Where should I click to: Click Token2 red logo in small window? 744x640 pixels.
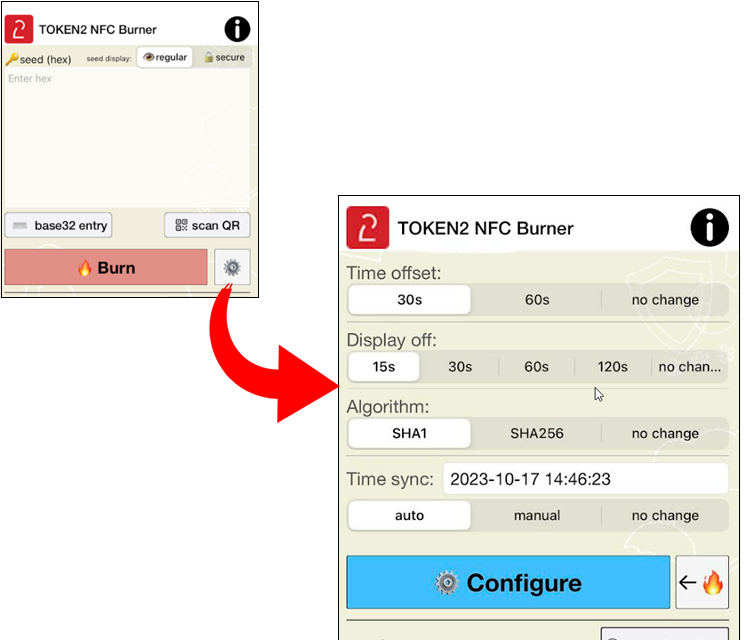click(x=19, y=29)
